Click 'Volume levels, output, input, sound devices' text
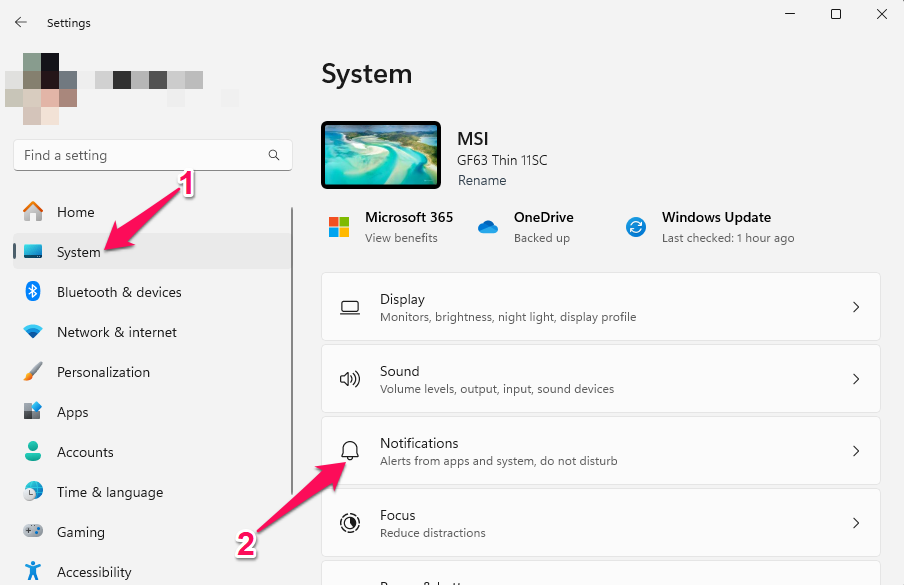Screen dimensions: 904x585 pos(497,389)
